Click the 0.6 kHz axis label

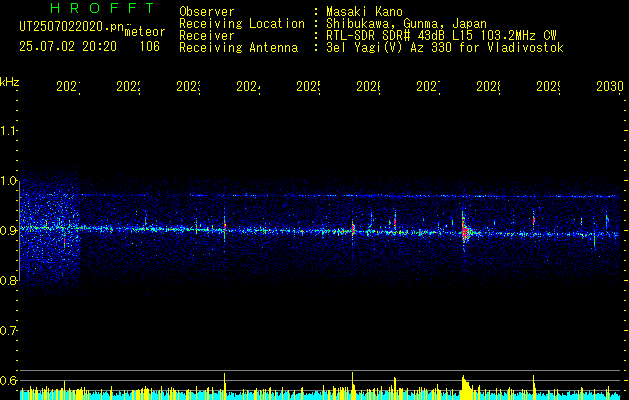click(8, 380)
